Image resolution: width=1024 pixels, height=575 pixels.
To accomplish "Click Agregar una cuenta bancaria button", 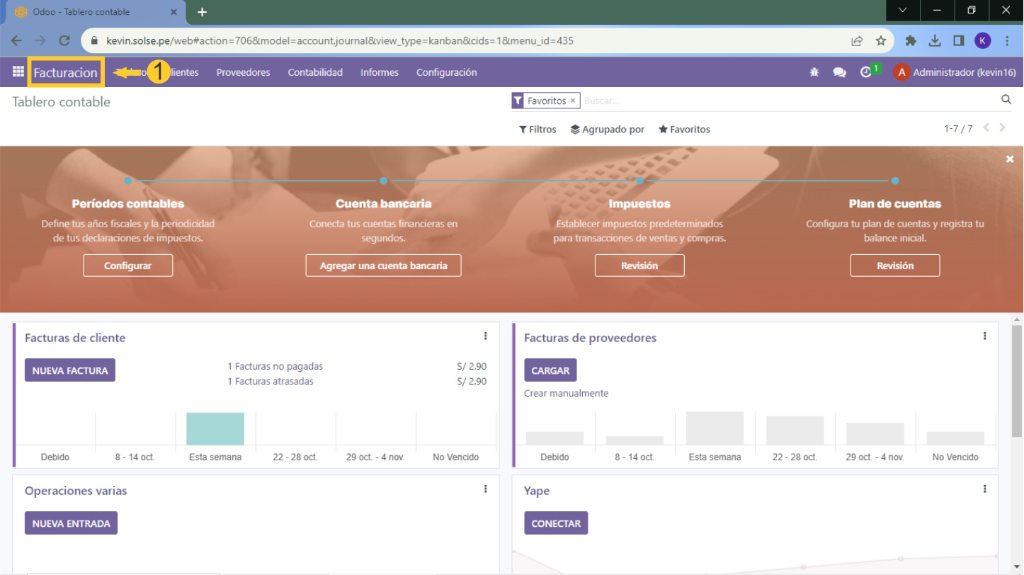I will click(383, 265).
